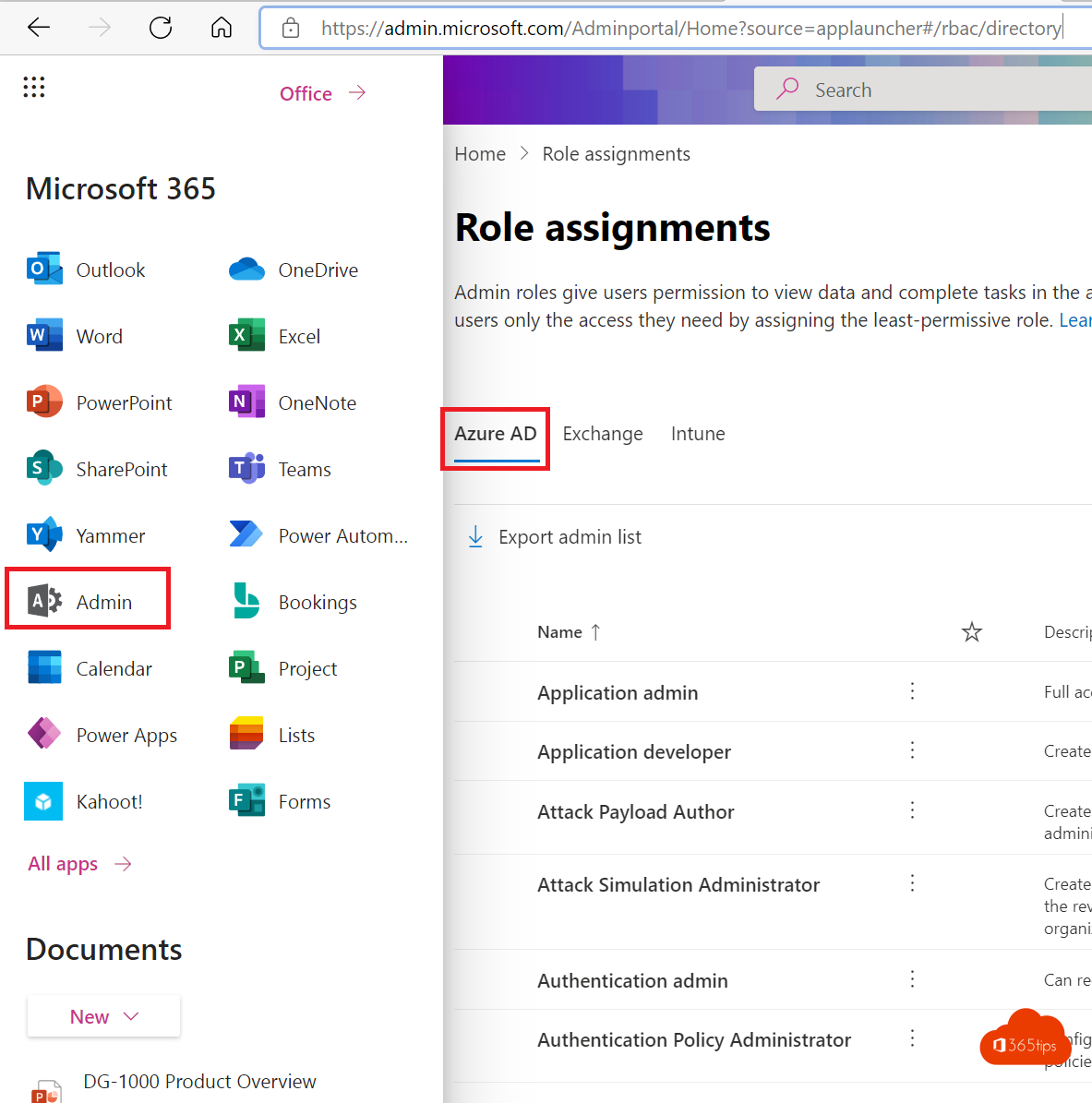
Task: Click the Export admin list download icon
Action: 475,536
